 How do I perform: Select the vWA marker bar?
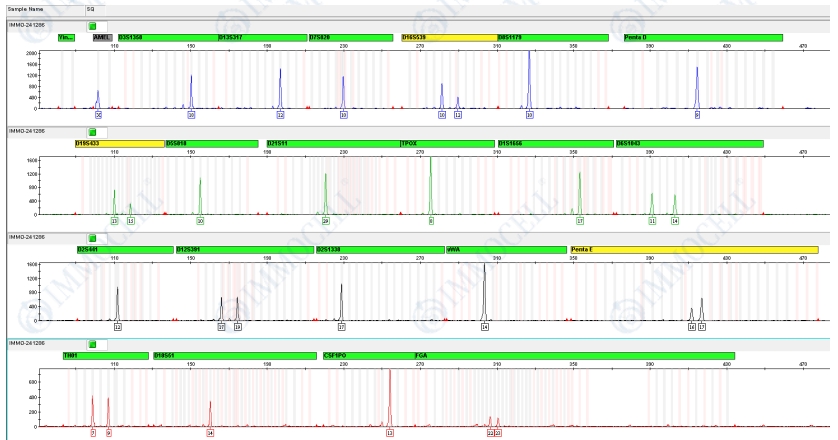coord(507,250)
